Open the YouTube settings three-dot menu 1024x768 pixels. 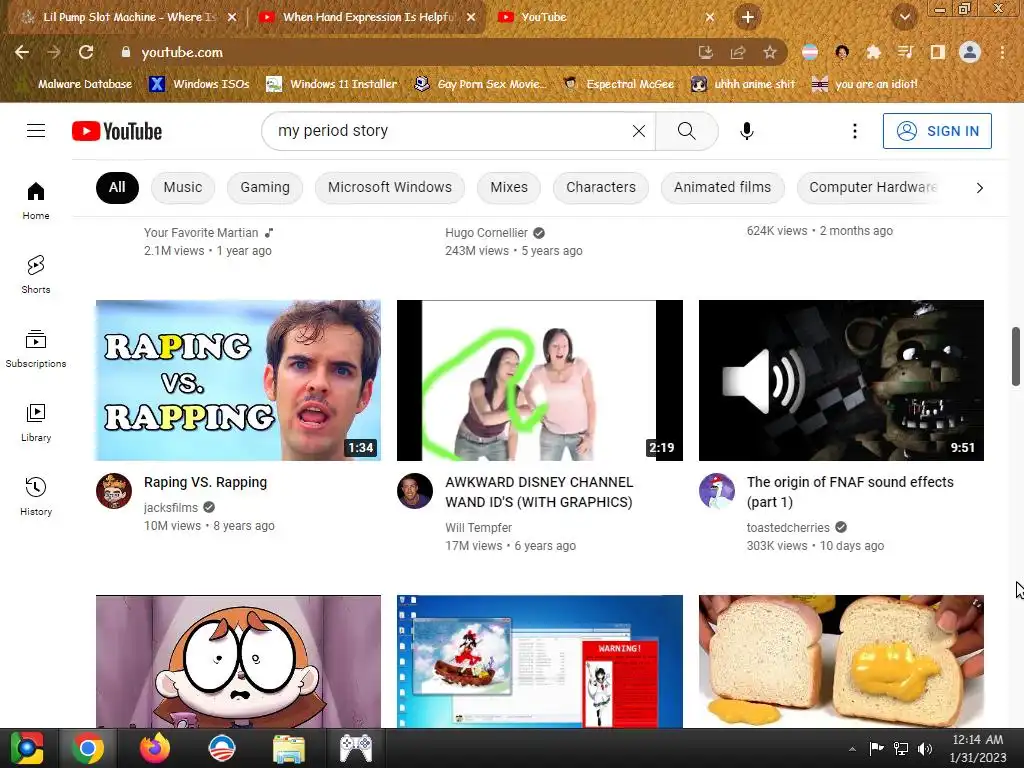coord(854,131)
